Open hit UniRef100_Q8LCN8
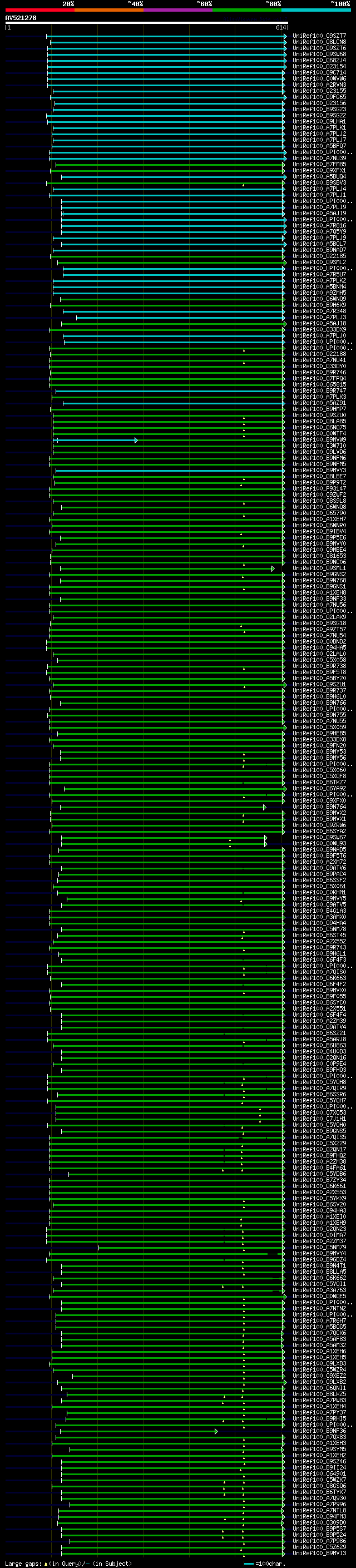 point(319,42)
